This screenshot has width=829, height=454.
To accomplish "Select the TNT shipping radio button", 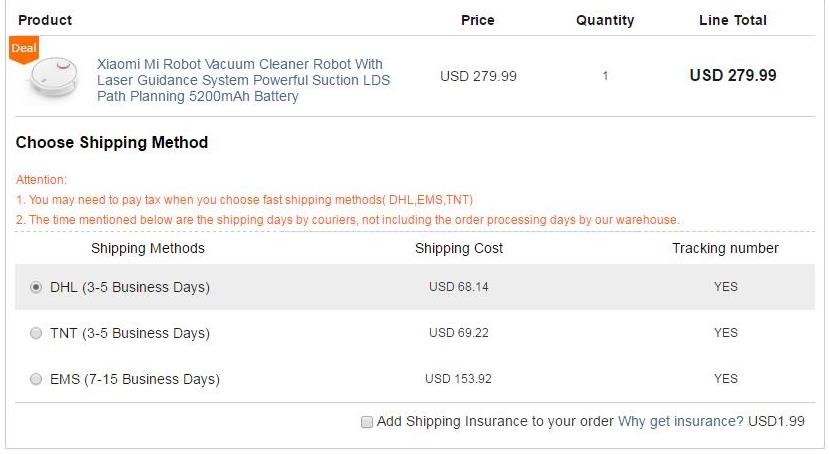I will pyautogui.click(x=36, y=333).
